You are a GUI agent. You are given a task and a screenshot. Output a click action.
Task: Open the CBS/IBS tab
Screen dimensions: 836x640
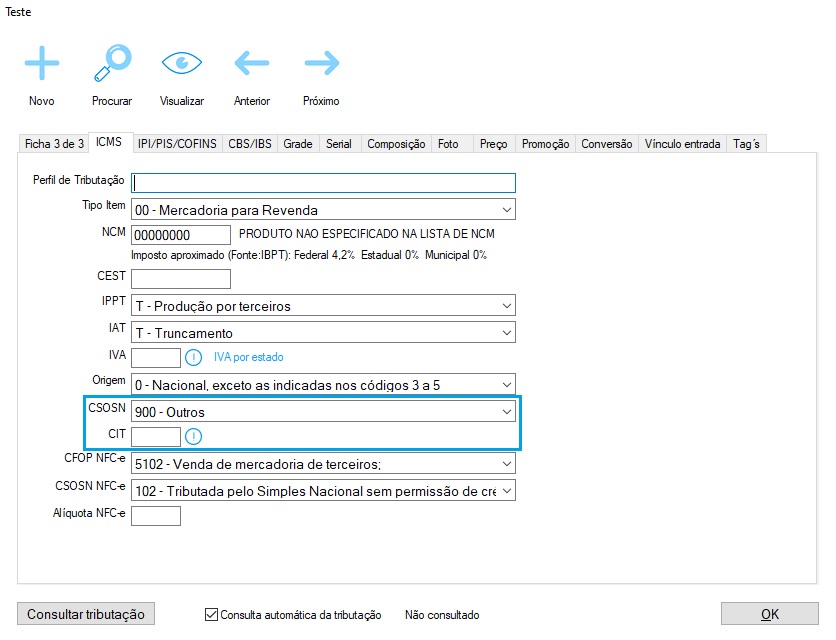click(x=250, y=144)
